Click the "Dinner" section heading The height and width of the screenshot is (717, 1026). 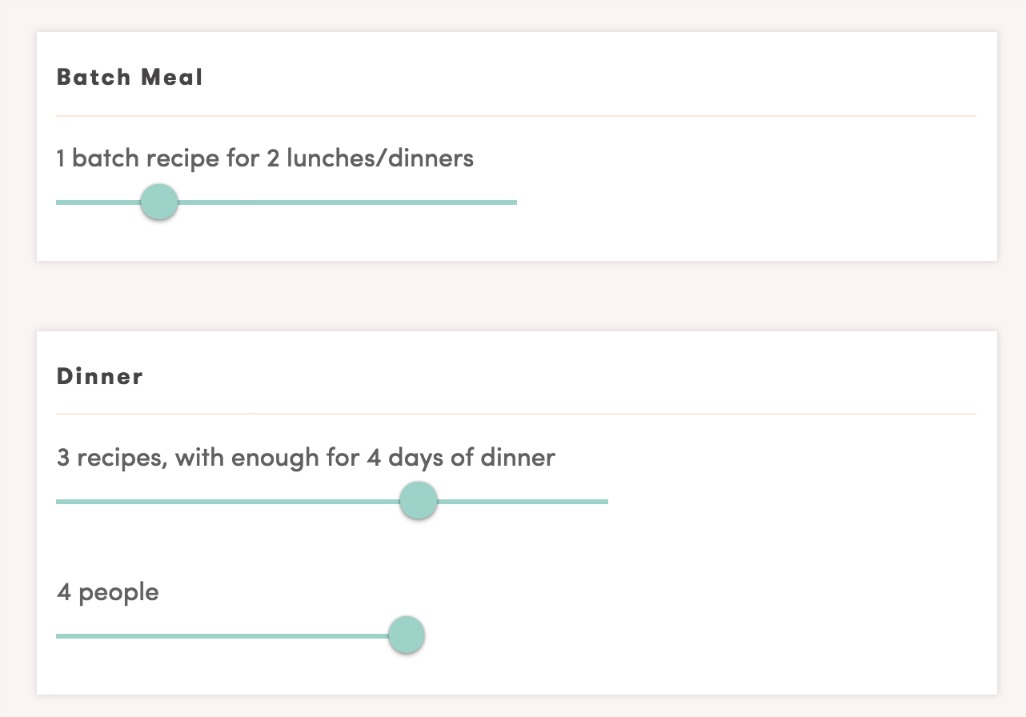pos(100,377)
